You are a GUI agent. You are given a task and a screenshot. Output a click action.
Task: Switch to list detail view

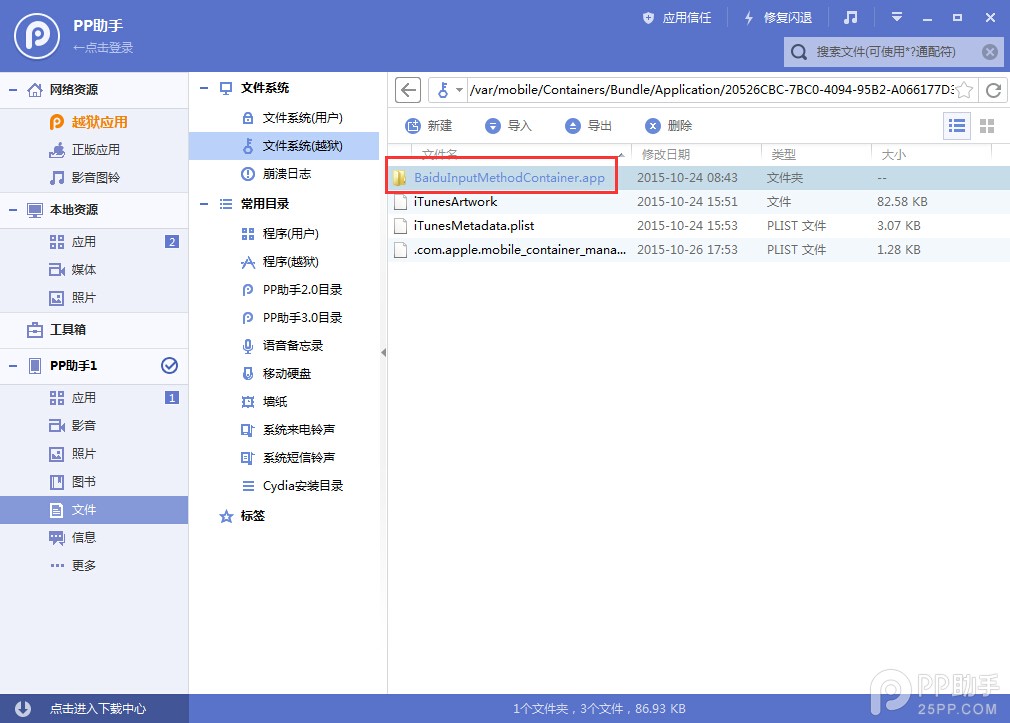[x=958, y=126]
